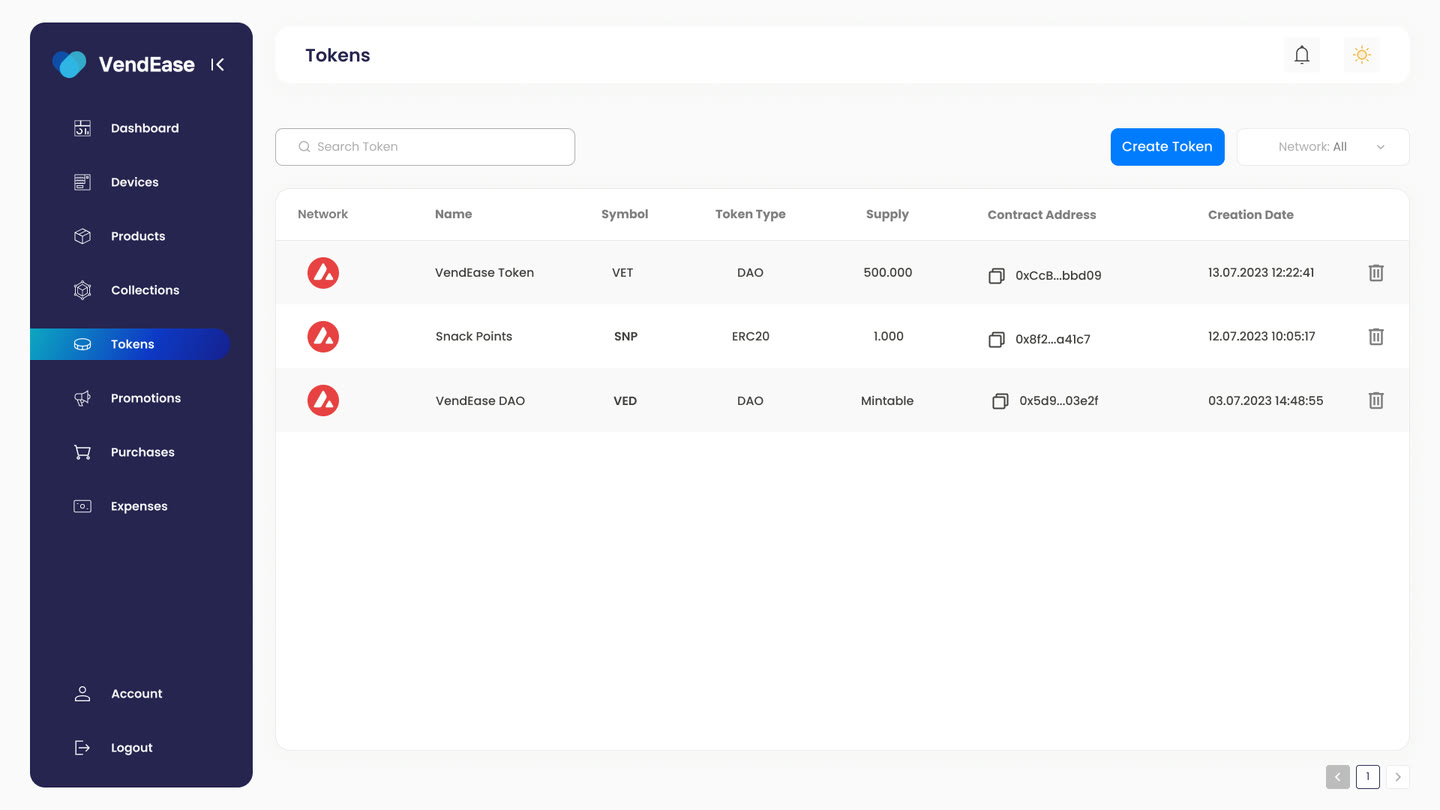Copy contract address 0x8f2...a41c7

click(996, 339)
